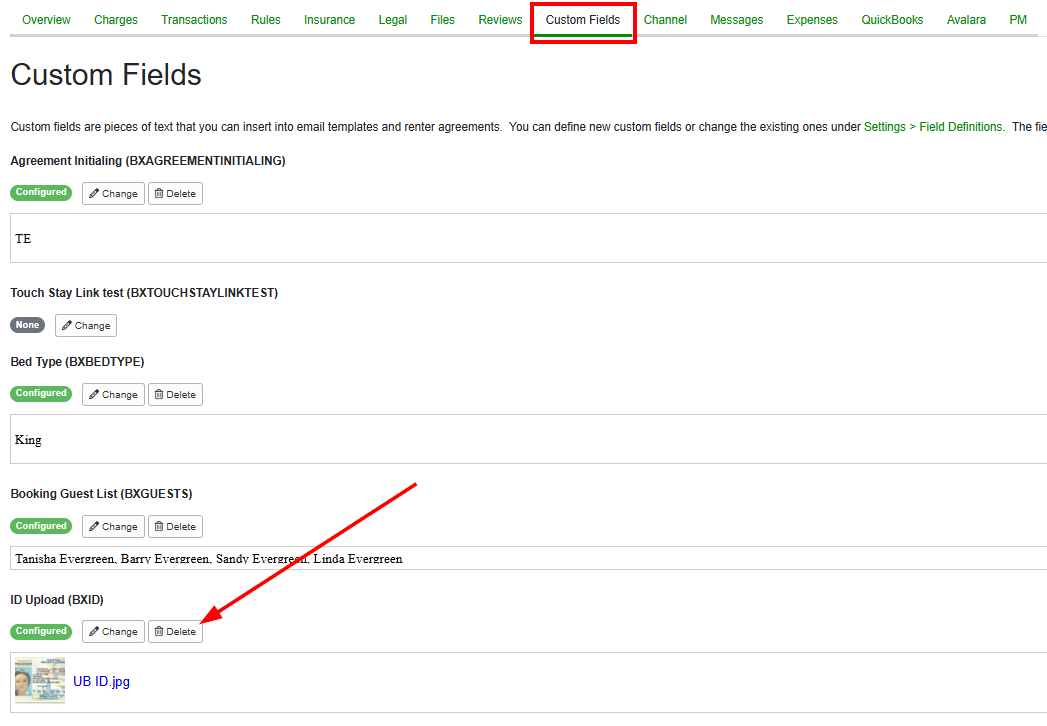Click the pencil edit icon for Bed Type
Screen dimensions: 1047x726
click(92, 394)
